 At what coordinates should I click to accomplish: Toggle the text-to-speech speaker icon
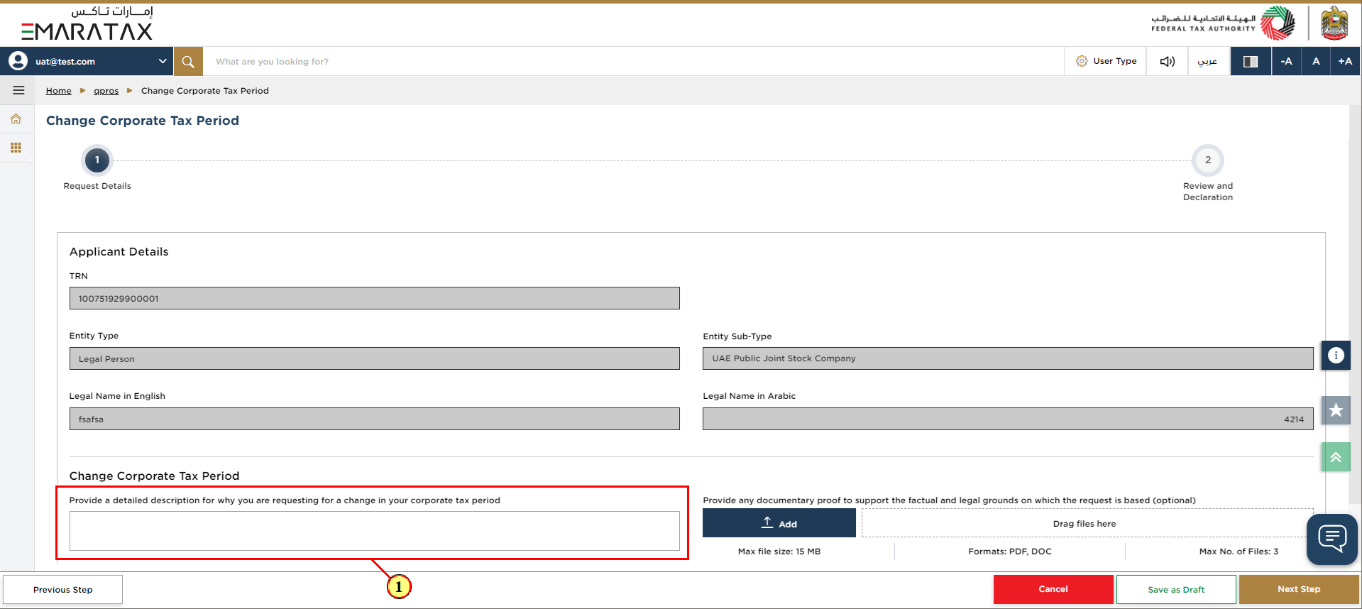1167,61
